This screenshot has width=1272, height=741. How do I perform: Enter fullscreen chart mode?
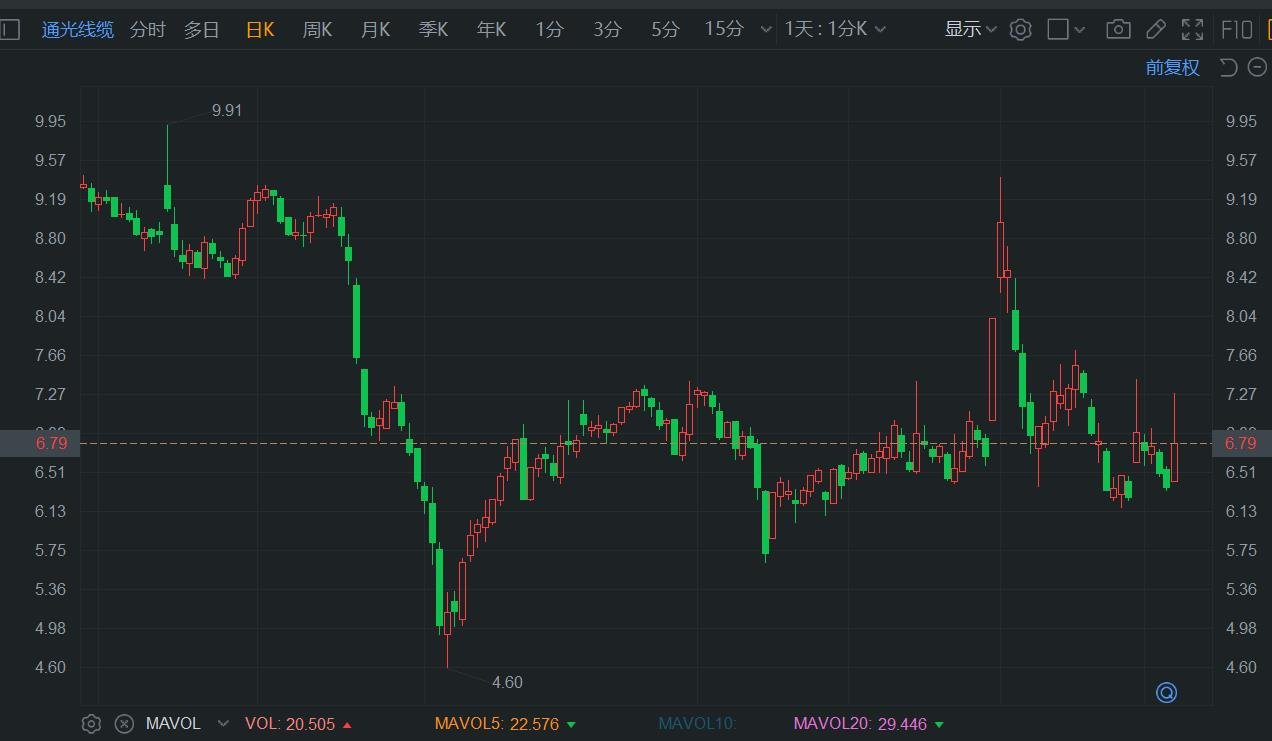click(x=1192, y=29)
